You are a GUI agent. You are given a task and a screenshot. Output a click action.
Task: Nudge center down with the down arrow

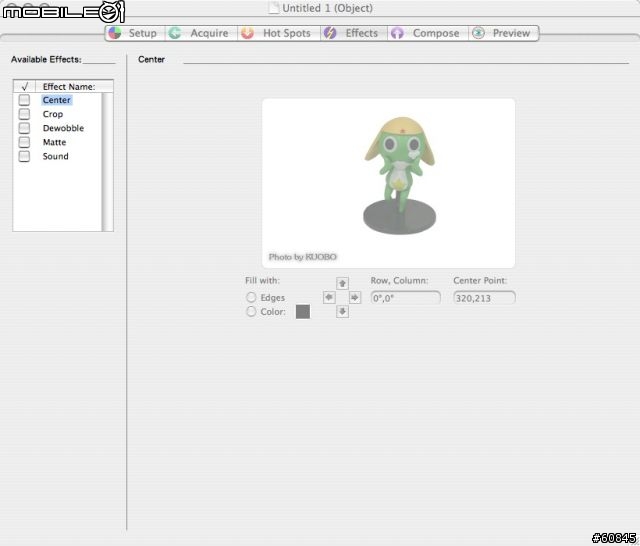342,312
